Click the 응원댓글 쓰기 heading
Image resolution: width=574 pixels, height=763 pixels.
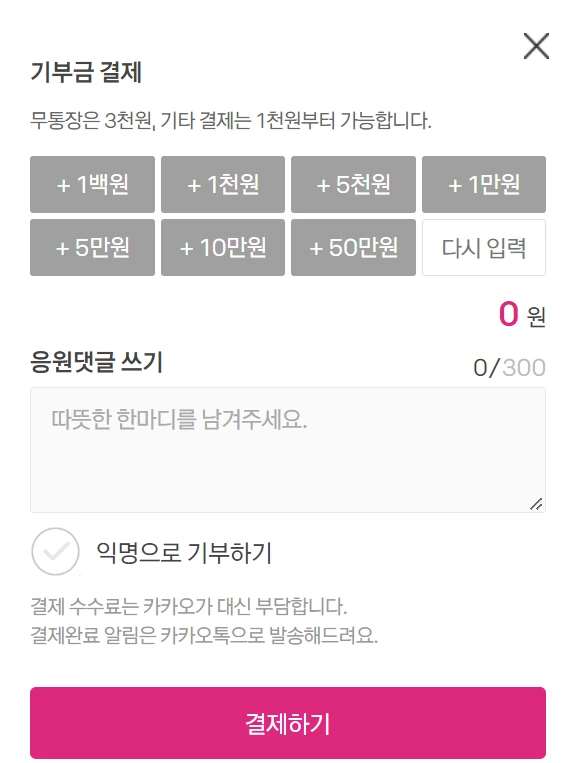click(96, 362)
